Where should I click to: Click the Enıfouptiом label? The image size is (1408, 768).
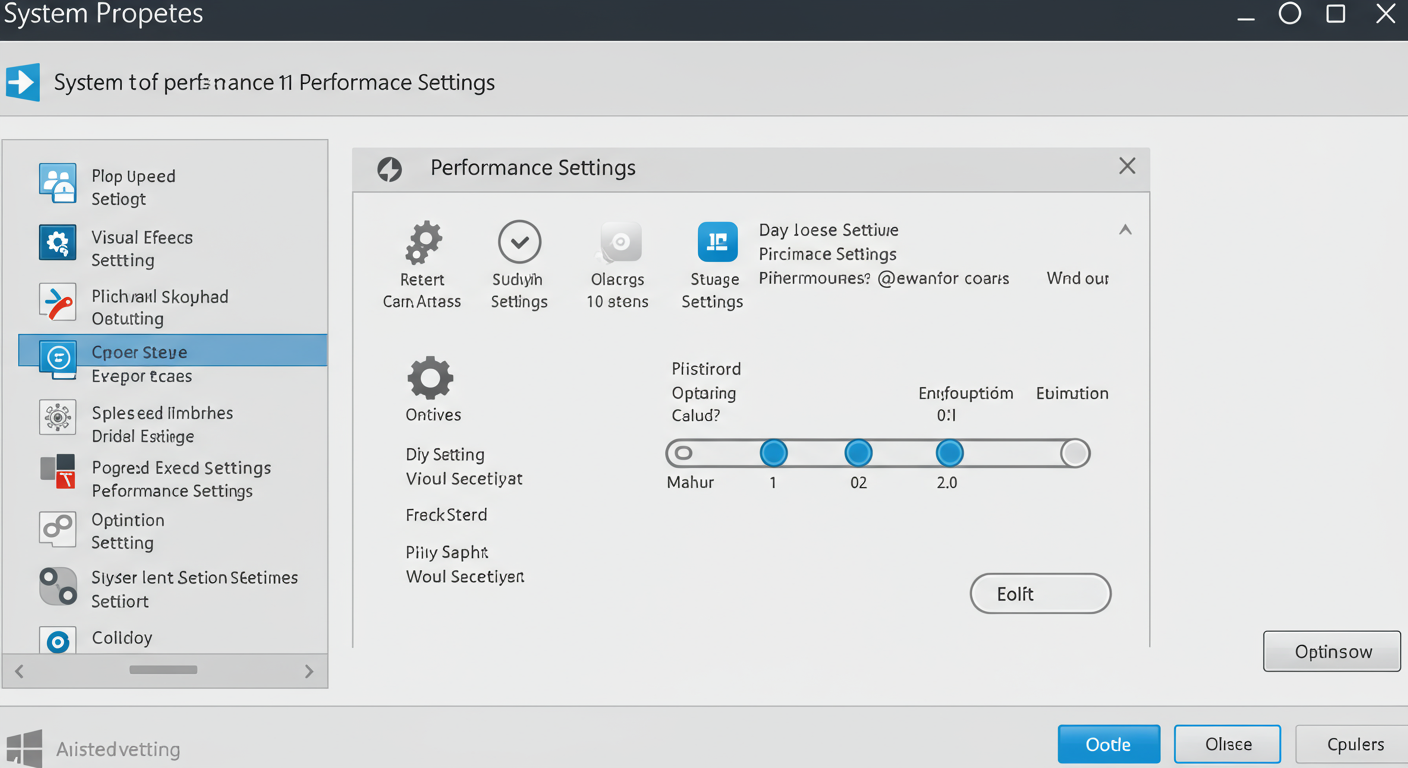click(x=966, y=393)
